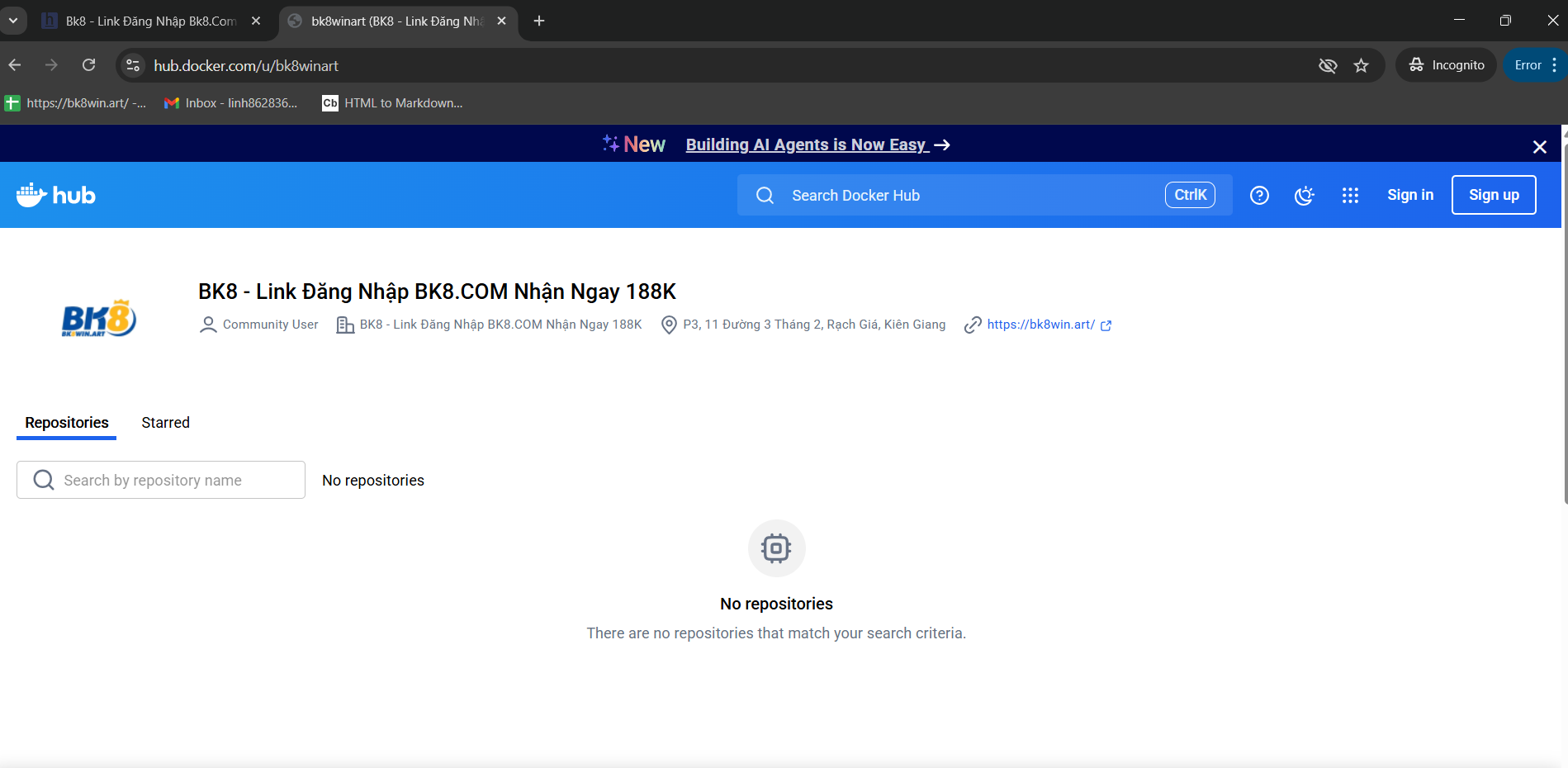The width and height of the screenshot is (1568, 768).
Task: Go back to the previous page
Action: [15, 65]
